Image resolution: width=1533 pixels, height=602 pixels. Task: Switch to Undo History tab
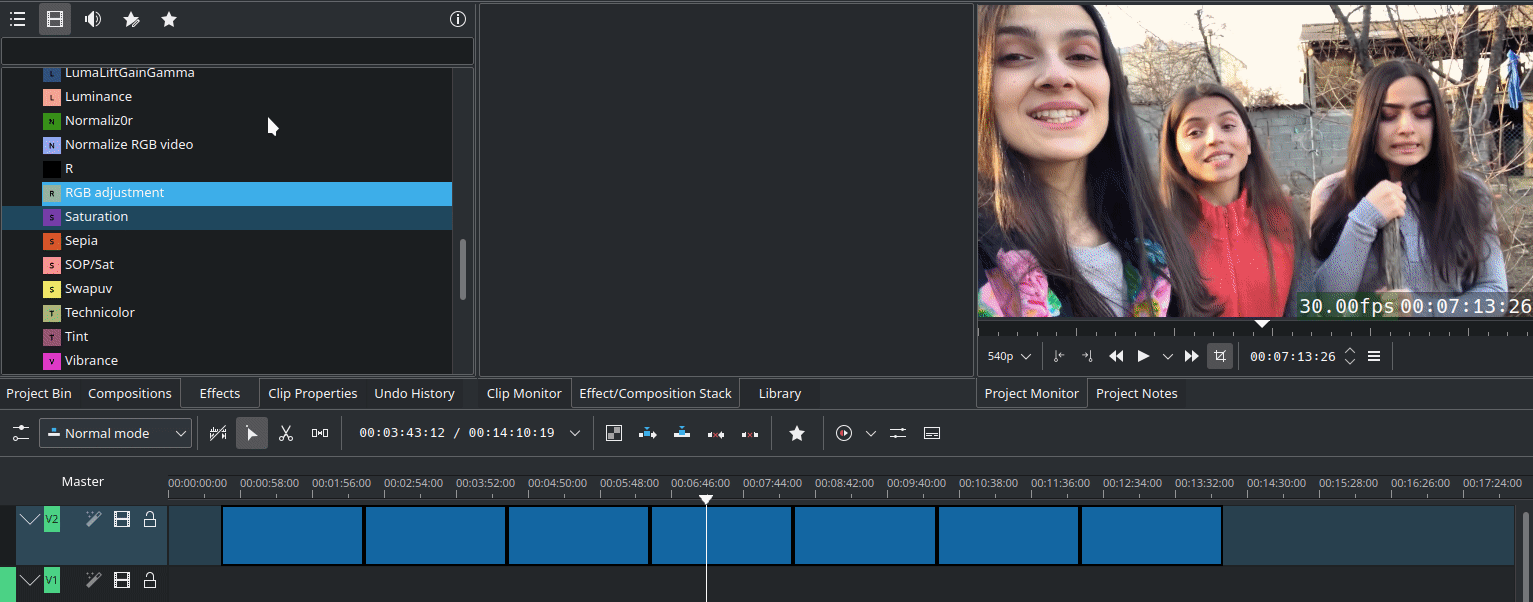[414, 393]
